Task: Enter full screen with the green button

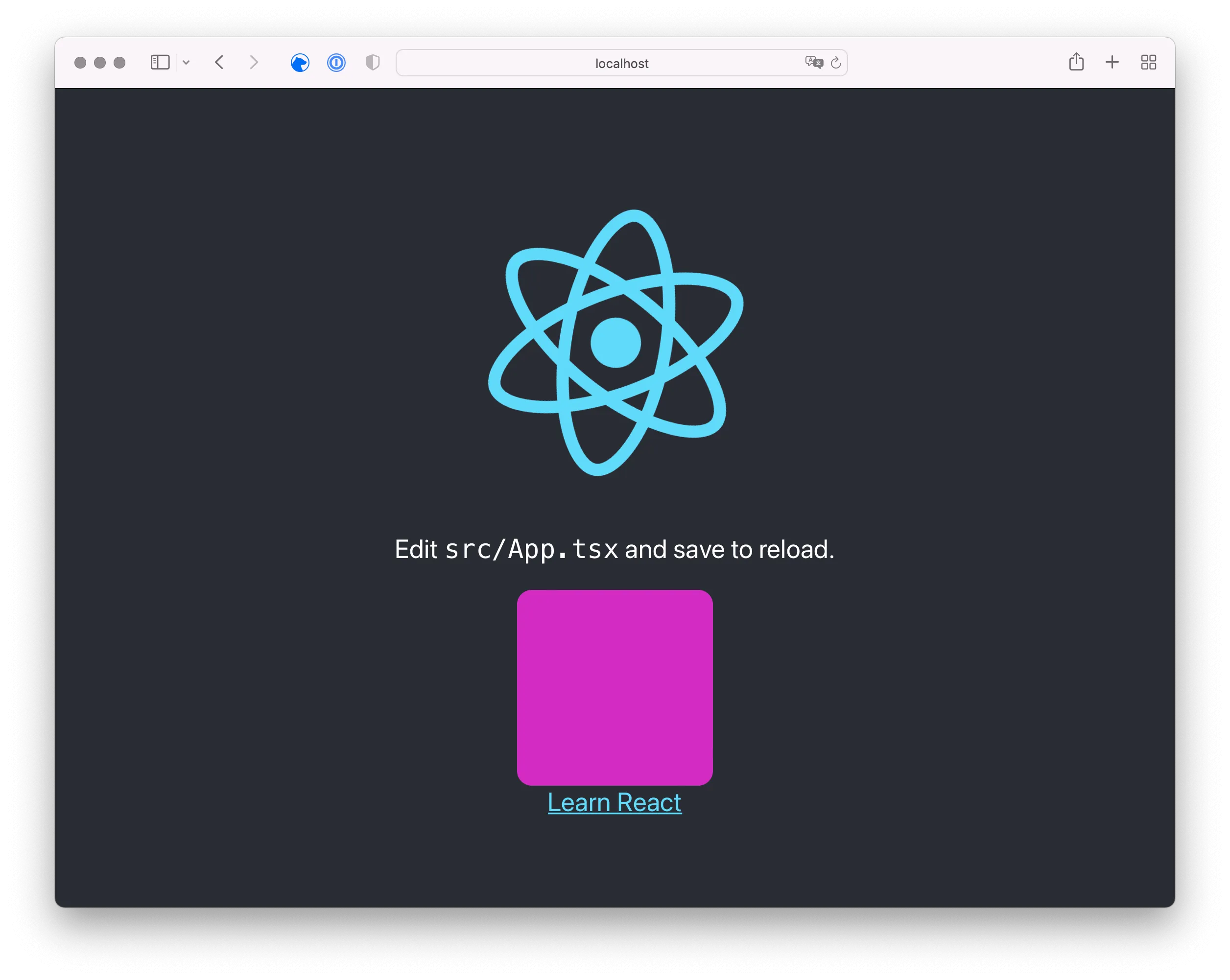Action: click(119, 63)
